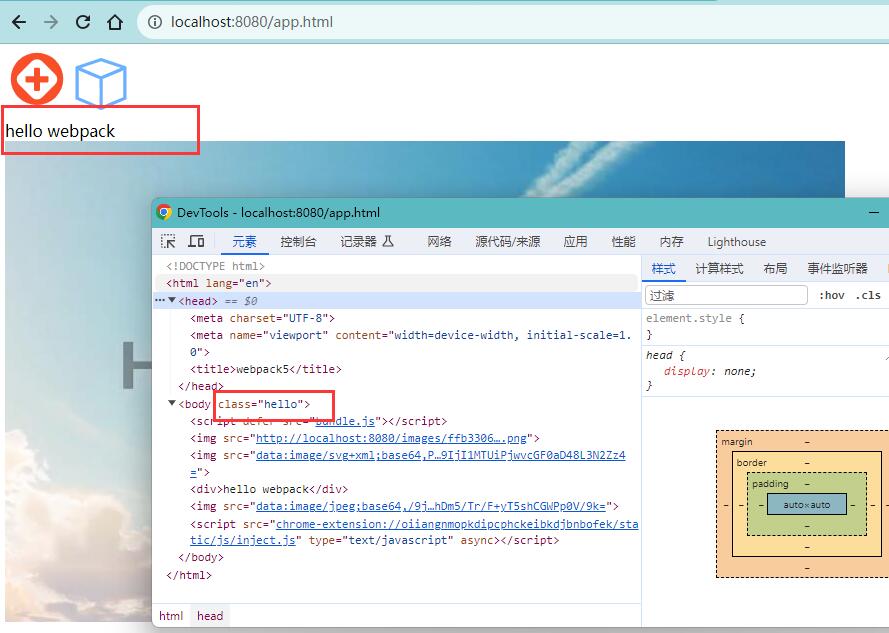Collapse the <head> node triangle

pos(172,300)
